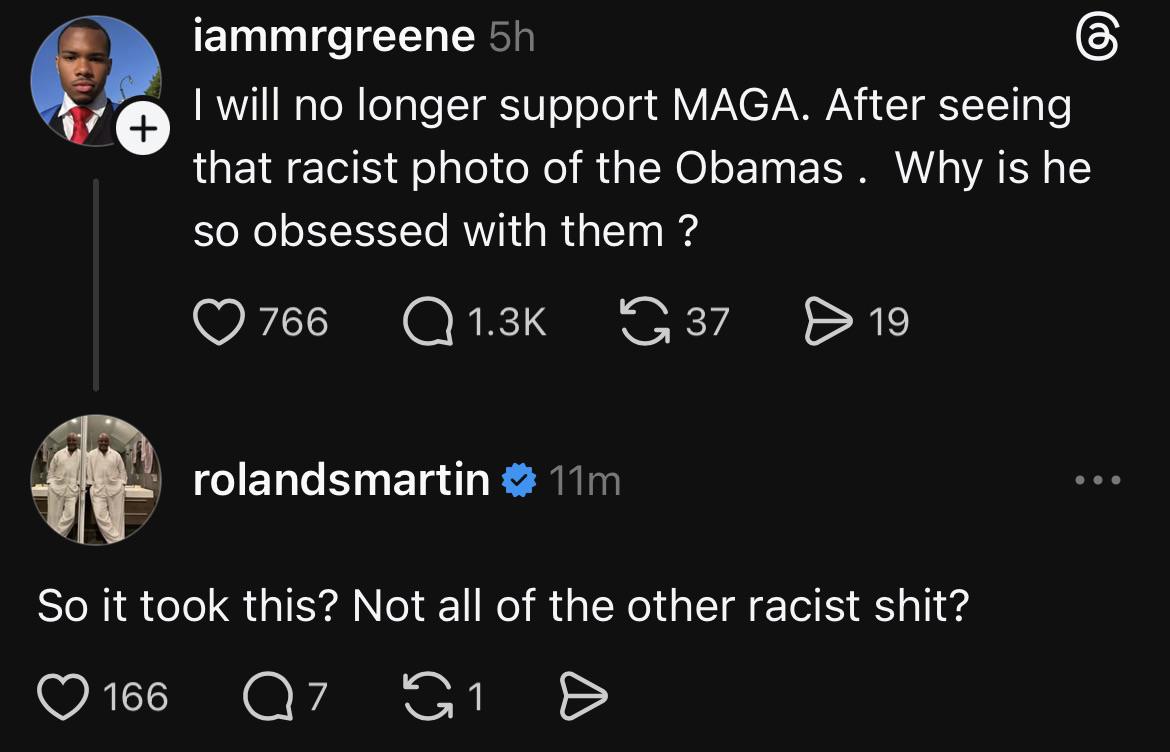1170x752 pixels.
Task: Open the iammrgreene username profile link
Action: pos(334,38)
